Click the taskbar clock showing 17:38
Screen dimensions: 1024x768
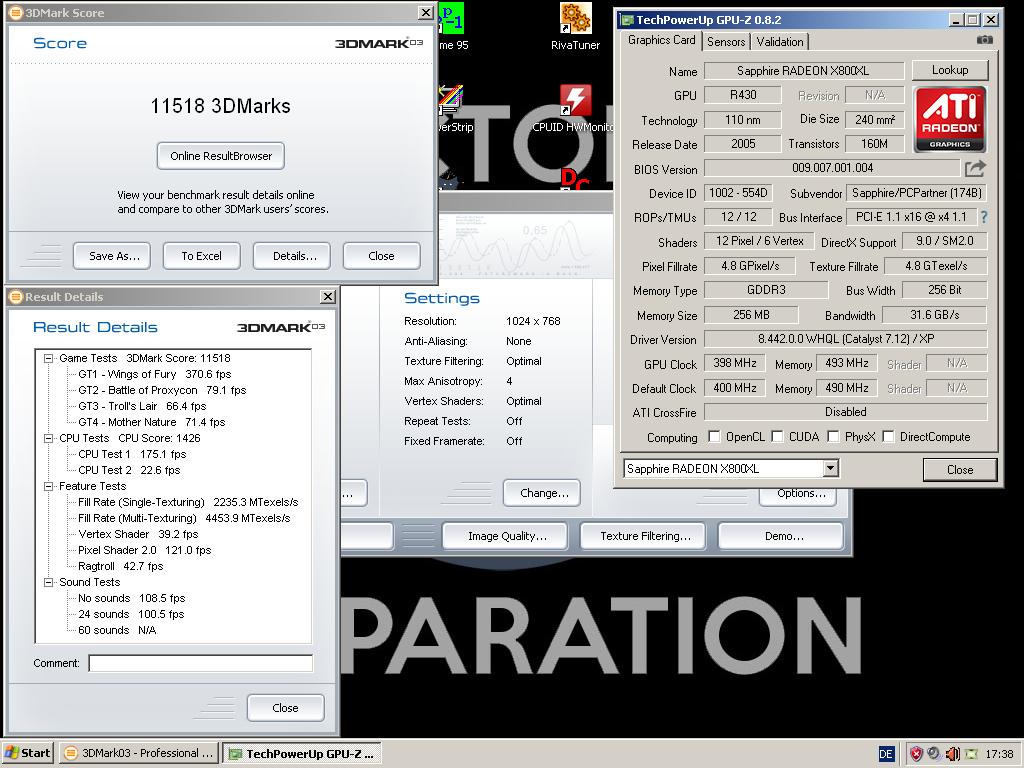(999, 754)
